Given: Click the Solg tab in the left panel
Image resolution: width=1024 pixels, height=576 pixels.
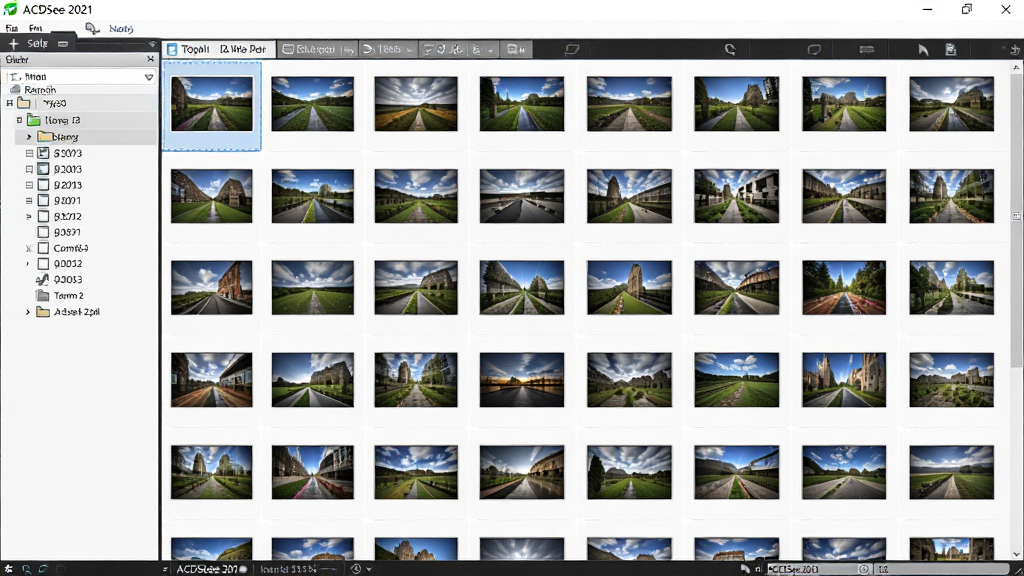Looking at the screenshot, I should (37, 44).
